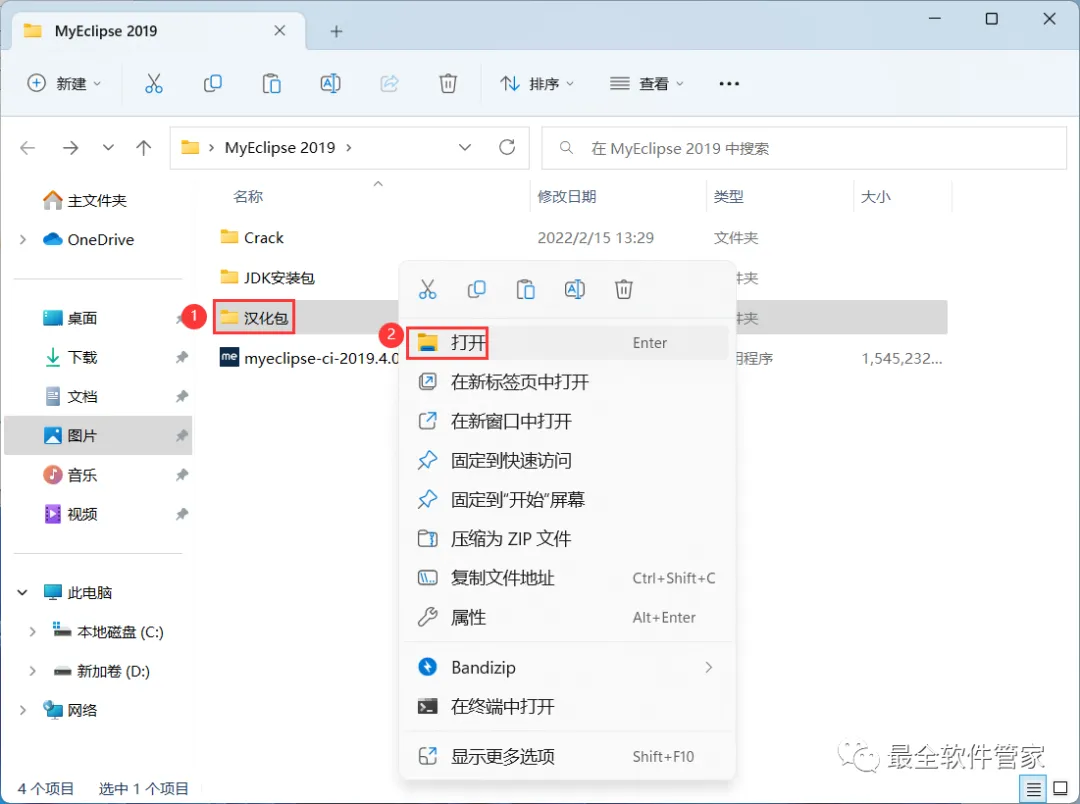The height and width of the screenshot is (804, 1080).
Task: Select the JDK安装包 folder
Action: coord(267,278)
